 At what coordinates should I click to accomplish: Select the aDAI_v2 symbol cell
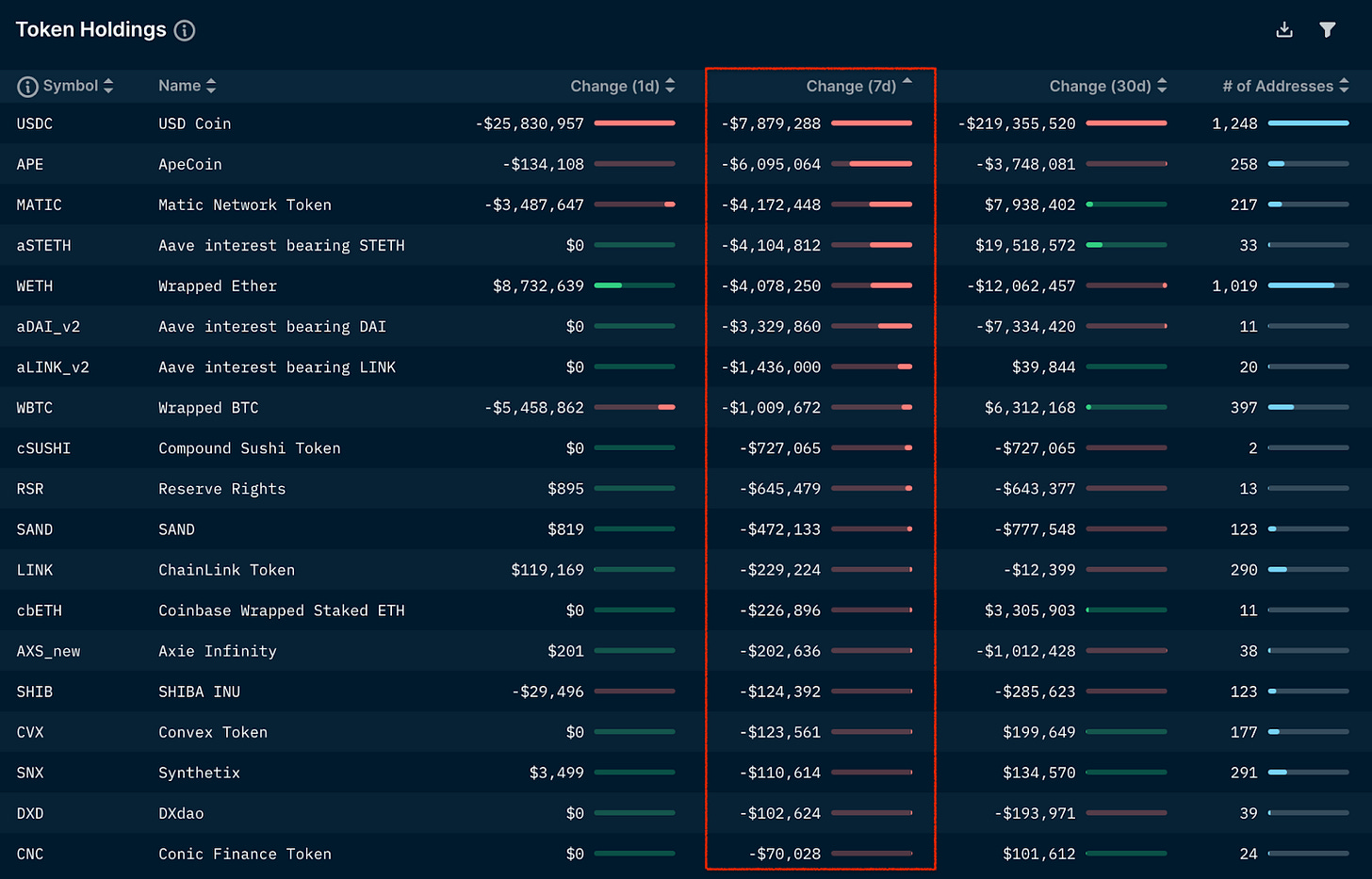coord(48,326)
